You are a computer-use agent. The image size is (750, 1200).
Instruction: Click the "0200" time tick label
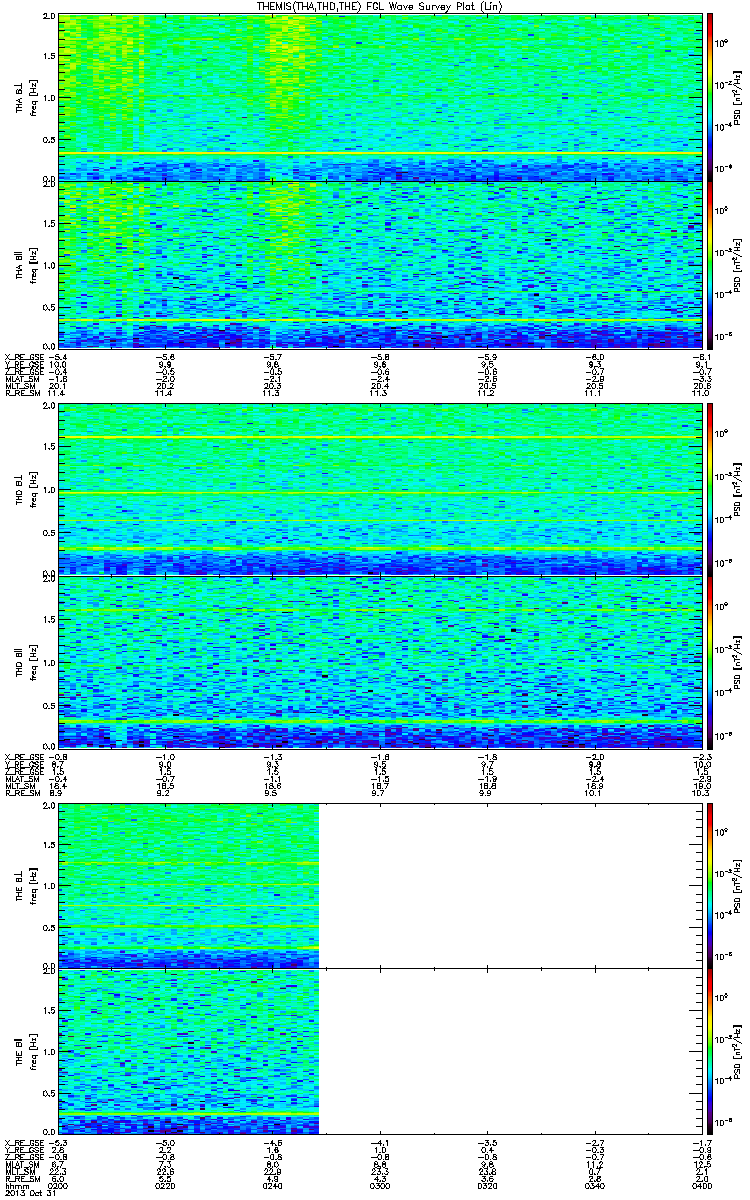(x=58, y=1184)
